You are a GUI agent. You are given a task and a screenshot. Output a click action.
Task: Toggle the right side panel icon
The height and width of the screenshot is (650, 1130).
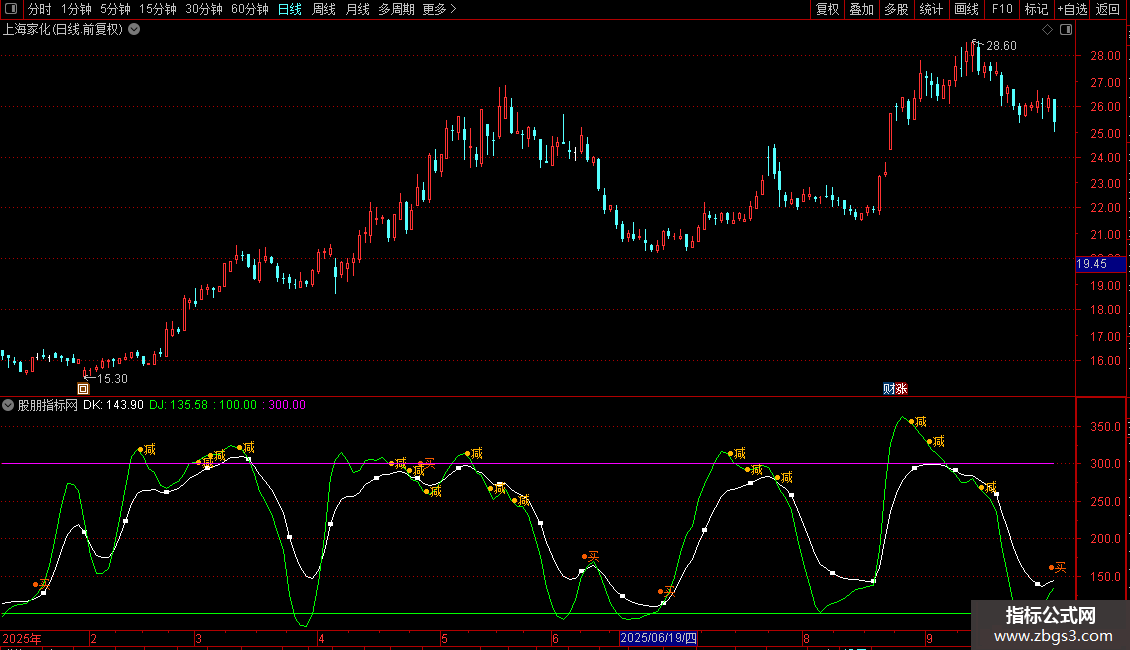[x=1066, y=30]
